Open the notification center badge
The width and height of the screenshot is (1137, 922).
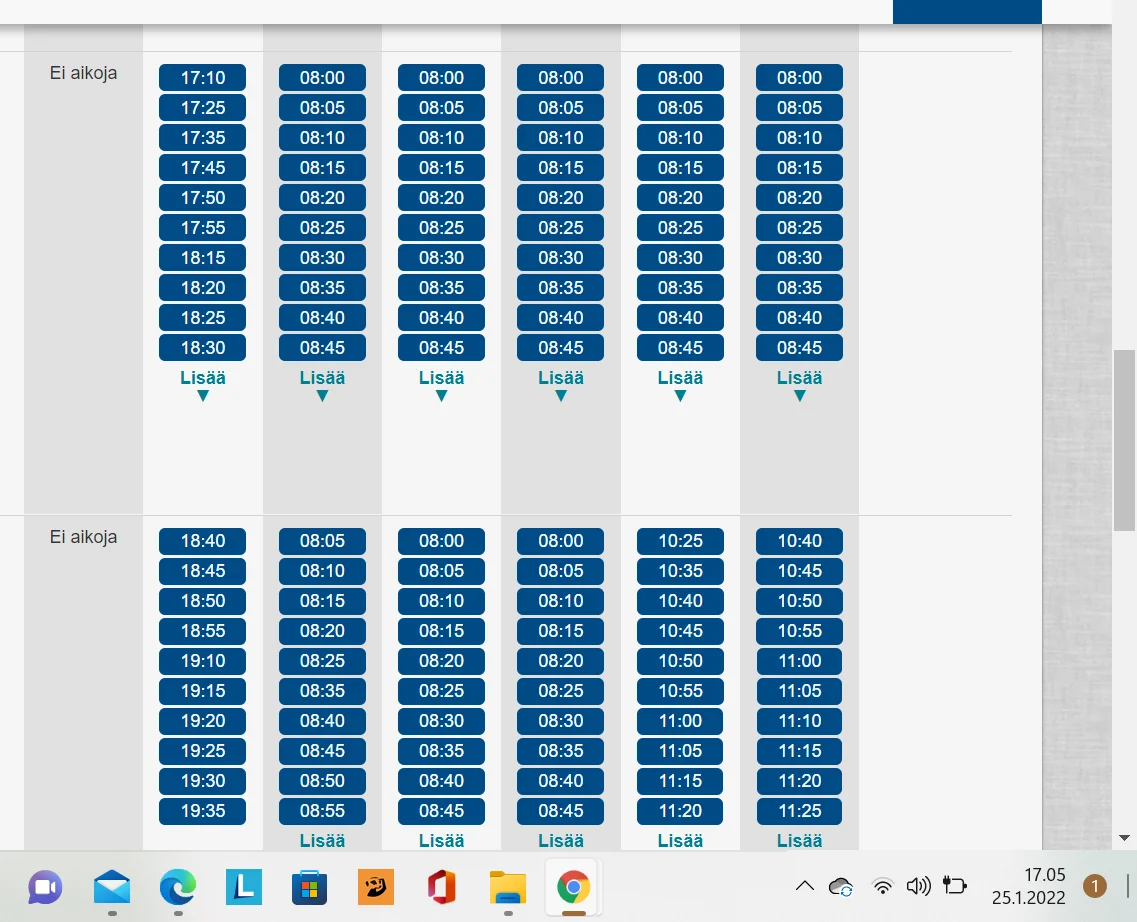tap(1095, 886)
